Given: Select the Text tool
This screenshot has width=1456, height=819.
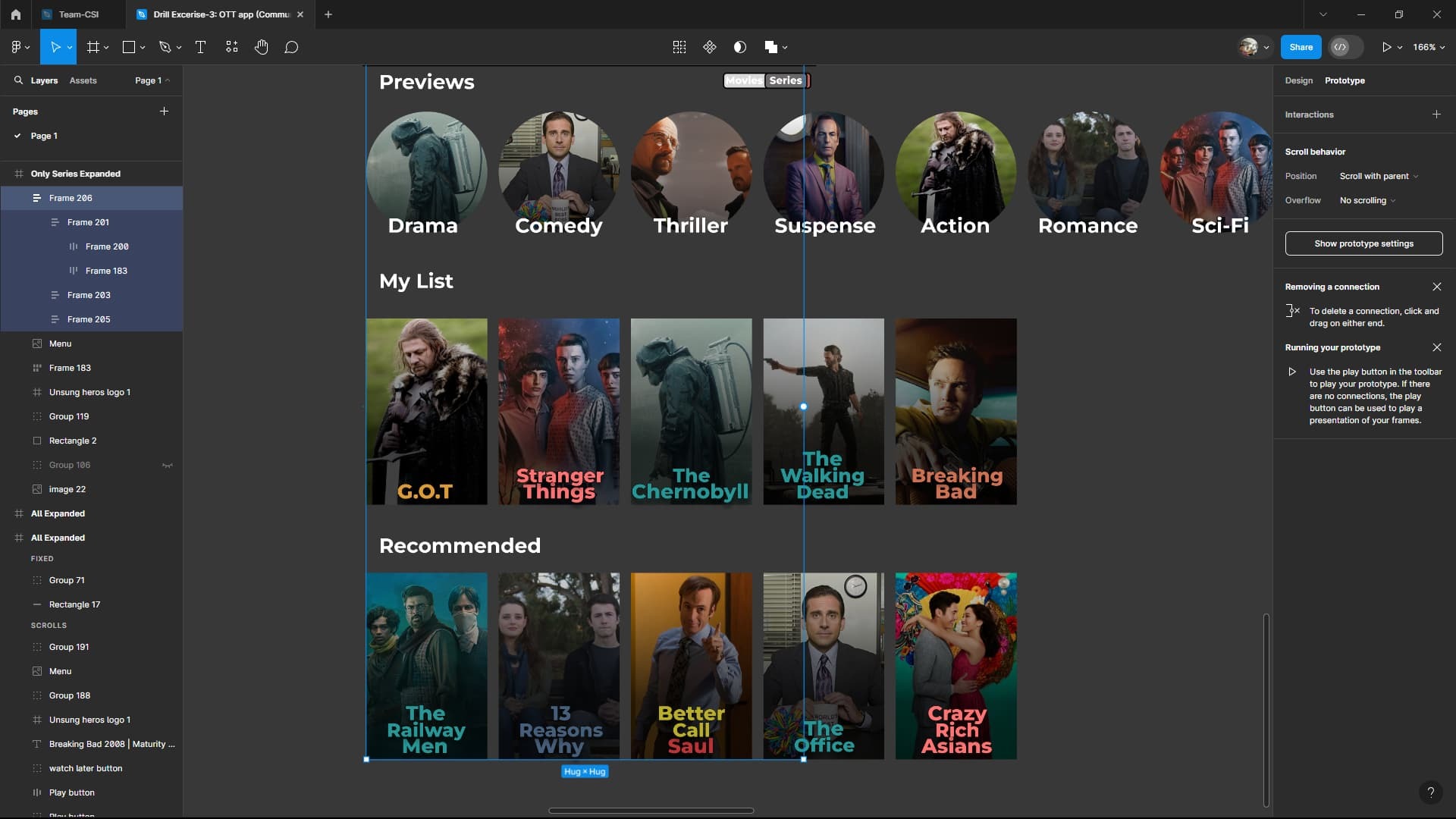Looking at the screenshot, I should (x=201, y=47).
